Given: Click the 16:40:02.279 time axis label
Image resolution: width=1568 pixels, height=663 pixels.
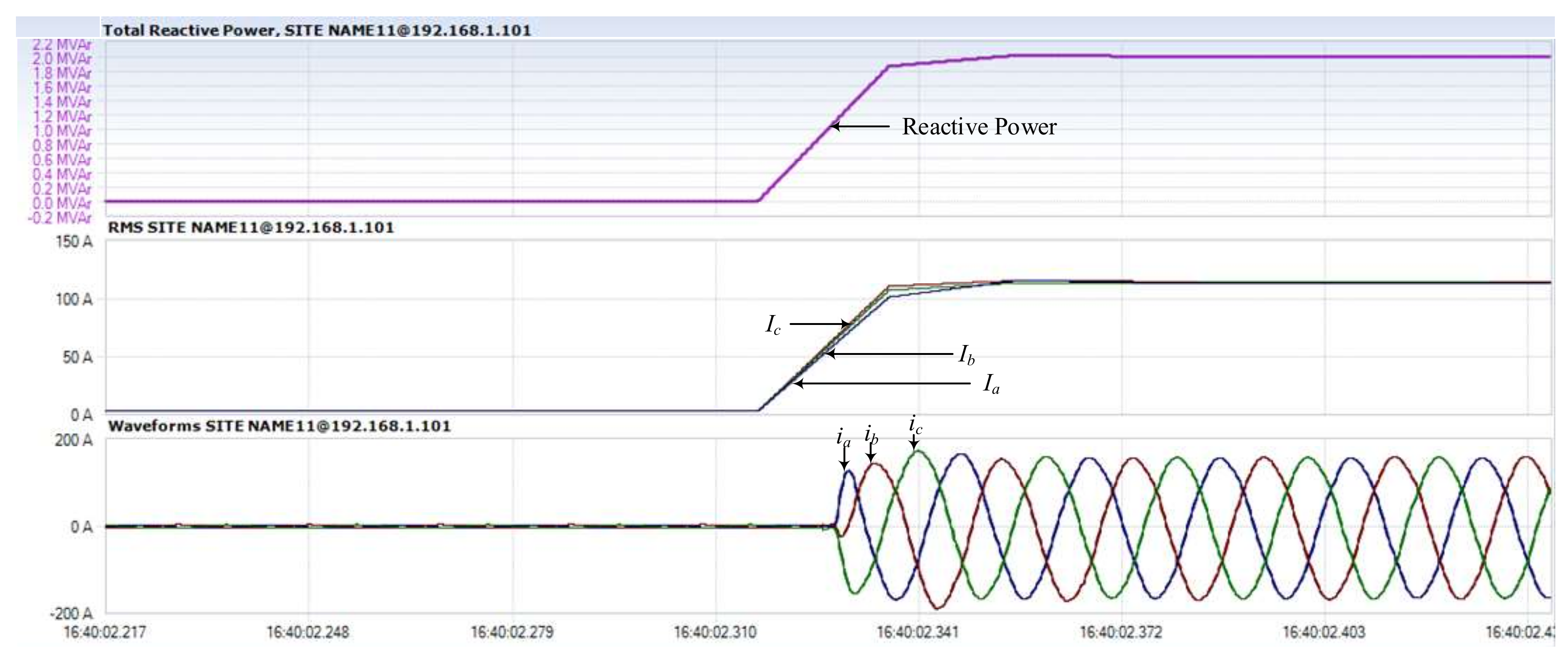Looking at the screenshot, I should pyautogui.click(x=512, y=633).
